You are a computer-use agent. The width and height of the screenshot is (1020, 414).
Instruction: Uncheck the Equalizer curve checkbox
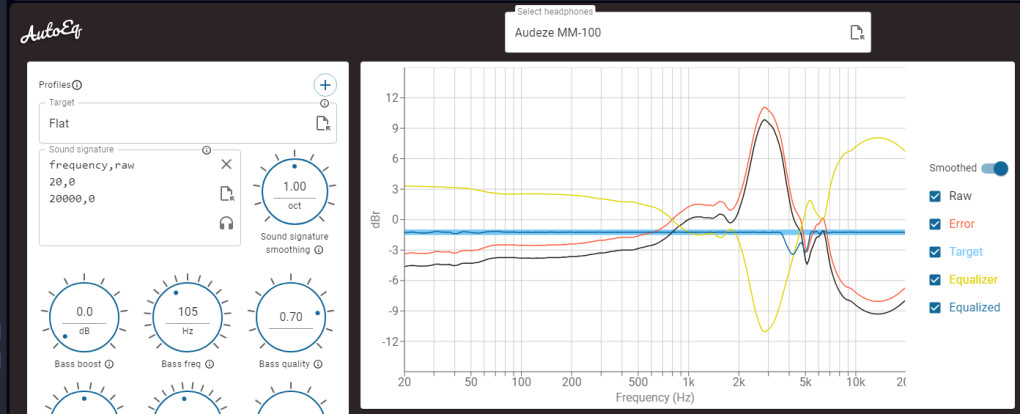click(935, 280)
